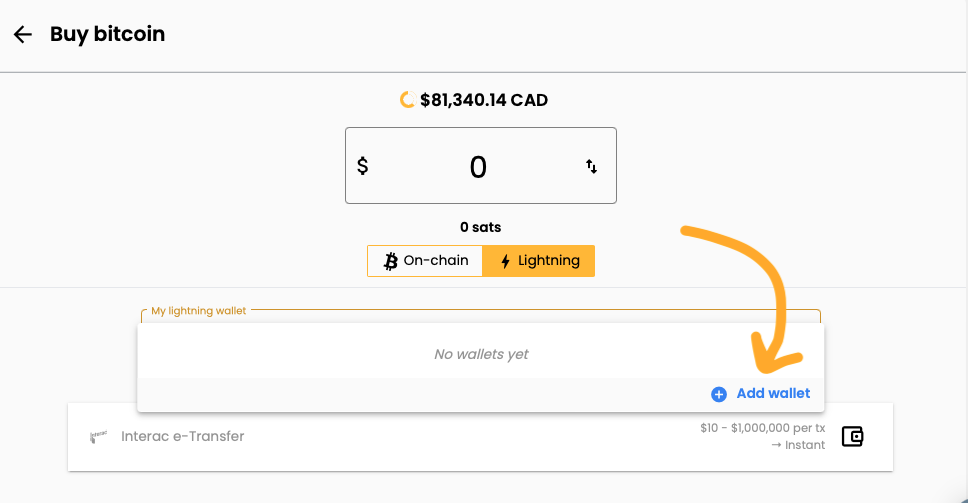Open the My lightning wallet selector

tap(481, 316)
